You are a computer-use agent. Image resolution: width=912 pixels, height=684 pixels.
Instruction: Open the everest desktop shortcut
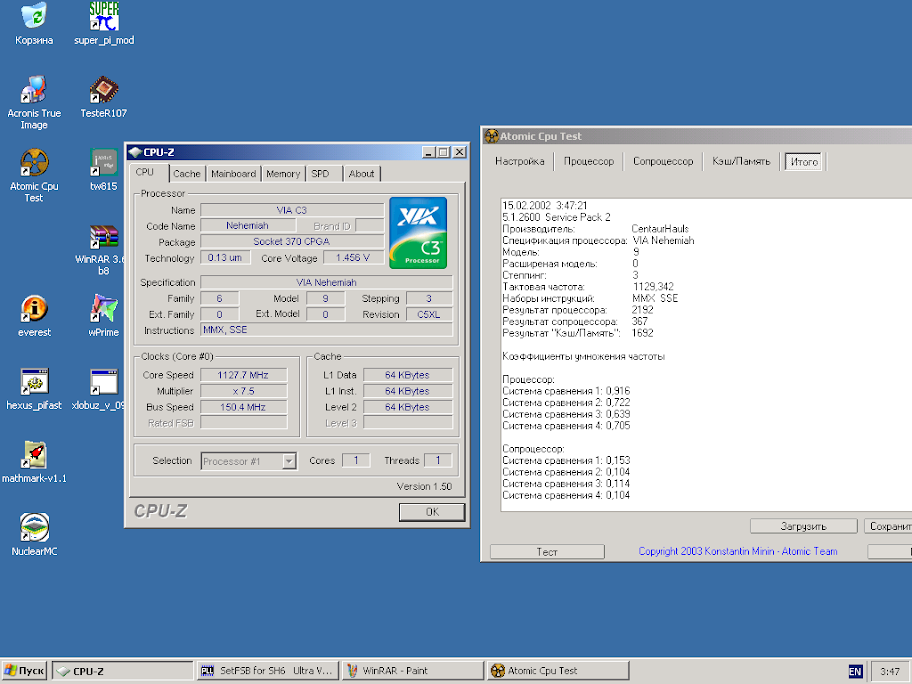click(x=34, y=310)
